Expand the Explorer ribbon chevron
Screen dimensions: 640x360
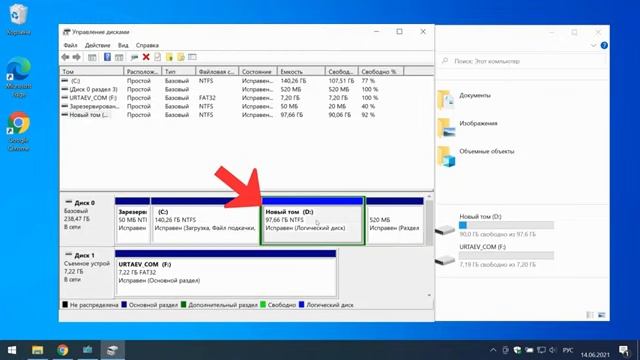[x=593, y=45]
